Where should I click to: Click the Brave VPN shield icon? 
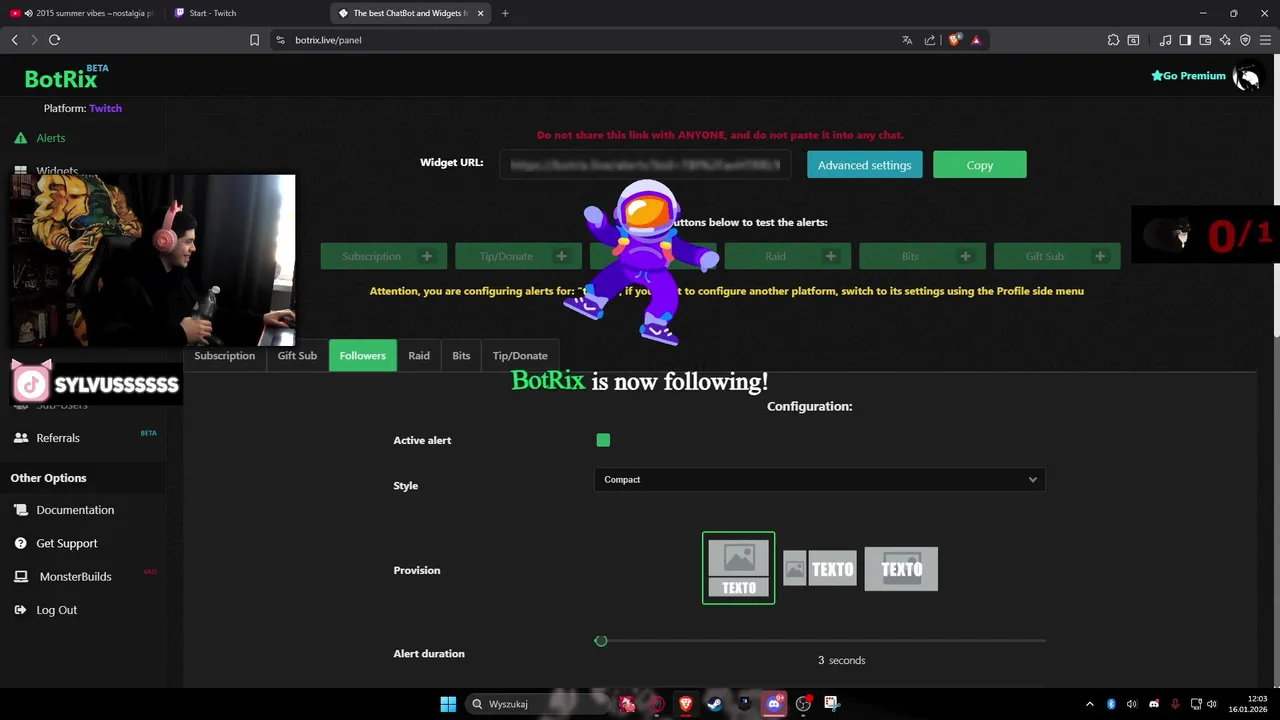tap(1245, 40)
